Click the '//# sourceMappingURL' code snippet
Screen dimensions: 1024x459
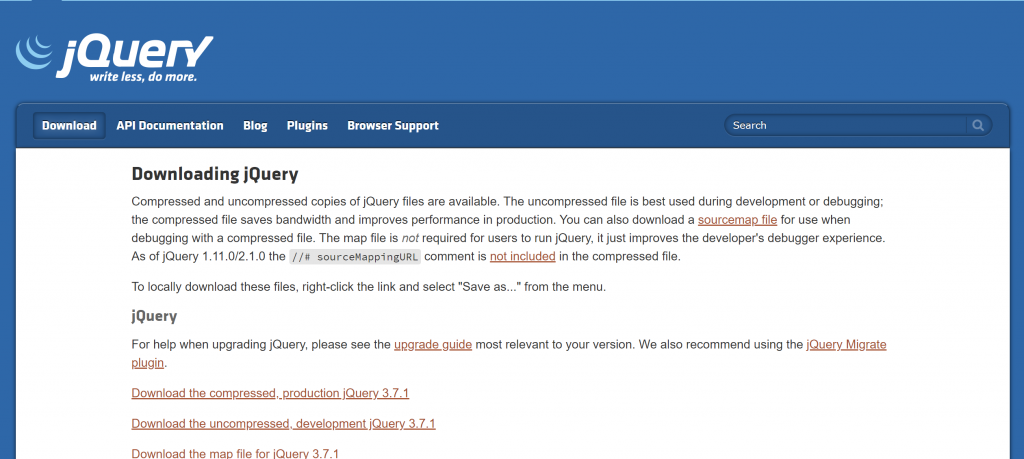[x=355, y=257]
